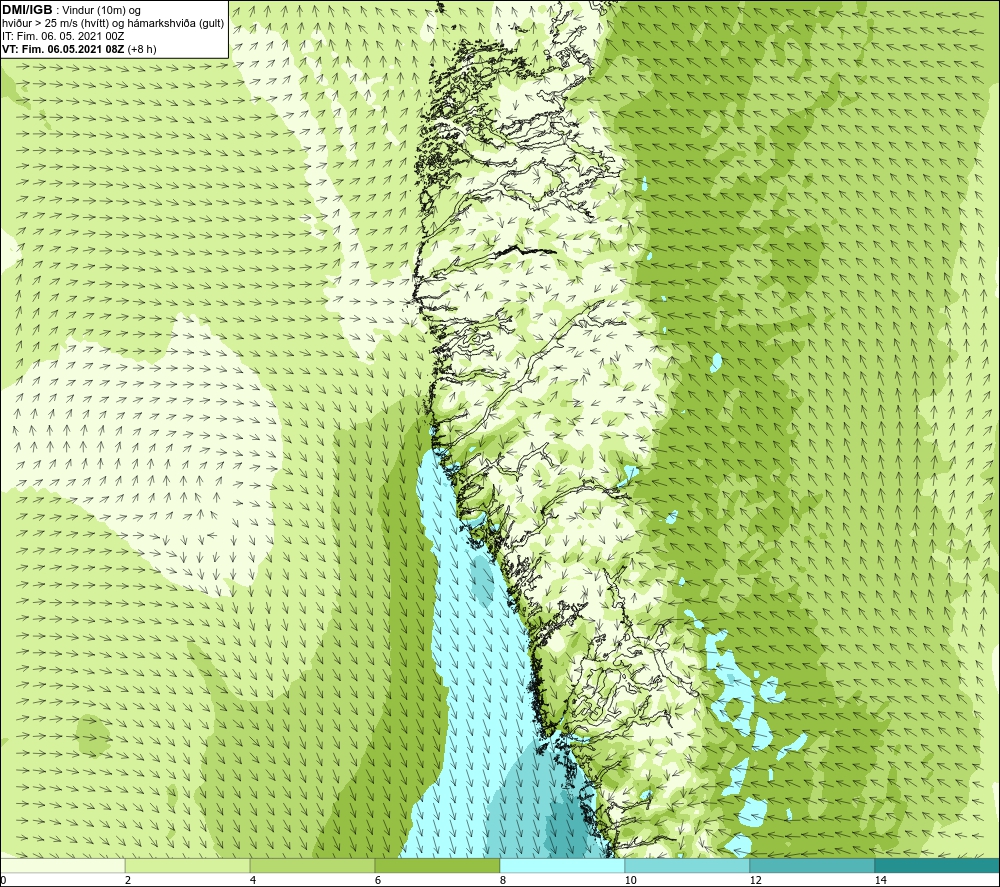
Task: Select the palest 0–2 m/s color swatch
Action: pos(62,865)
